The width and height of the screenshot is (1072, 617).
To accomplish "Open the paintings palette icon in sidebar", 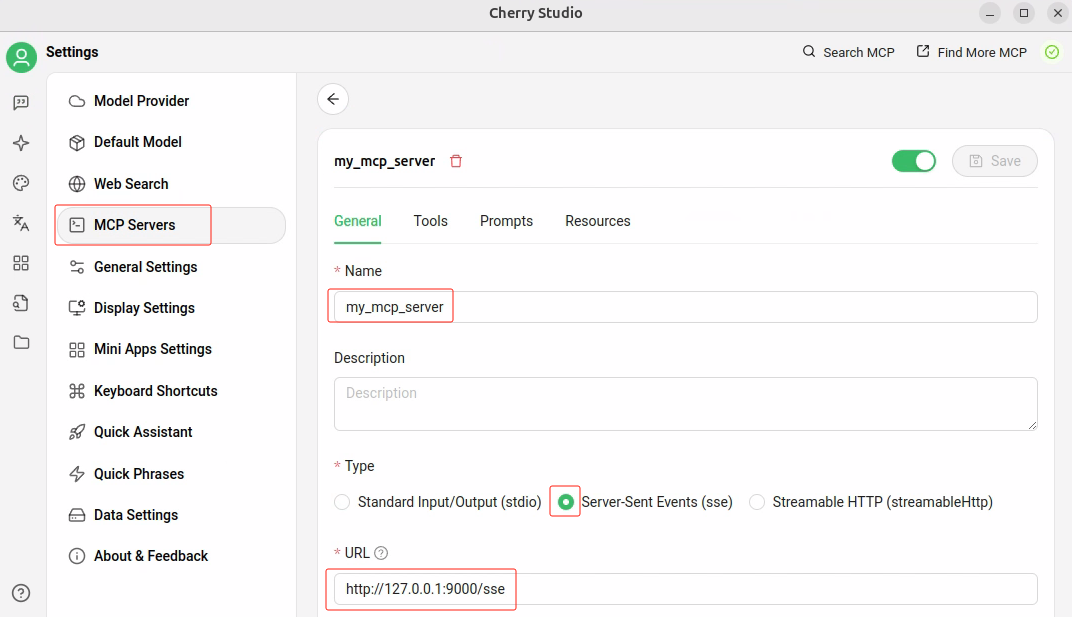I will click(x=21, y=183).
